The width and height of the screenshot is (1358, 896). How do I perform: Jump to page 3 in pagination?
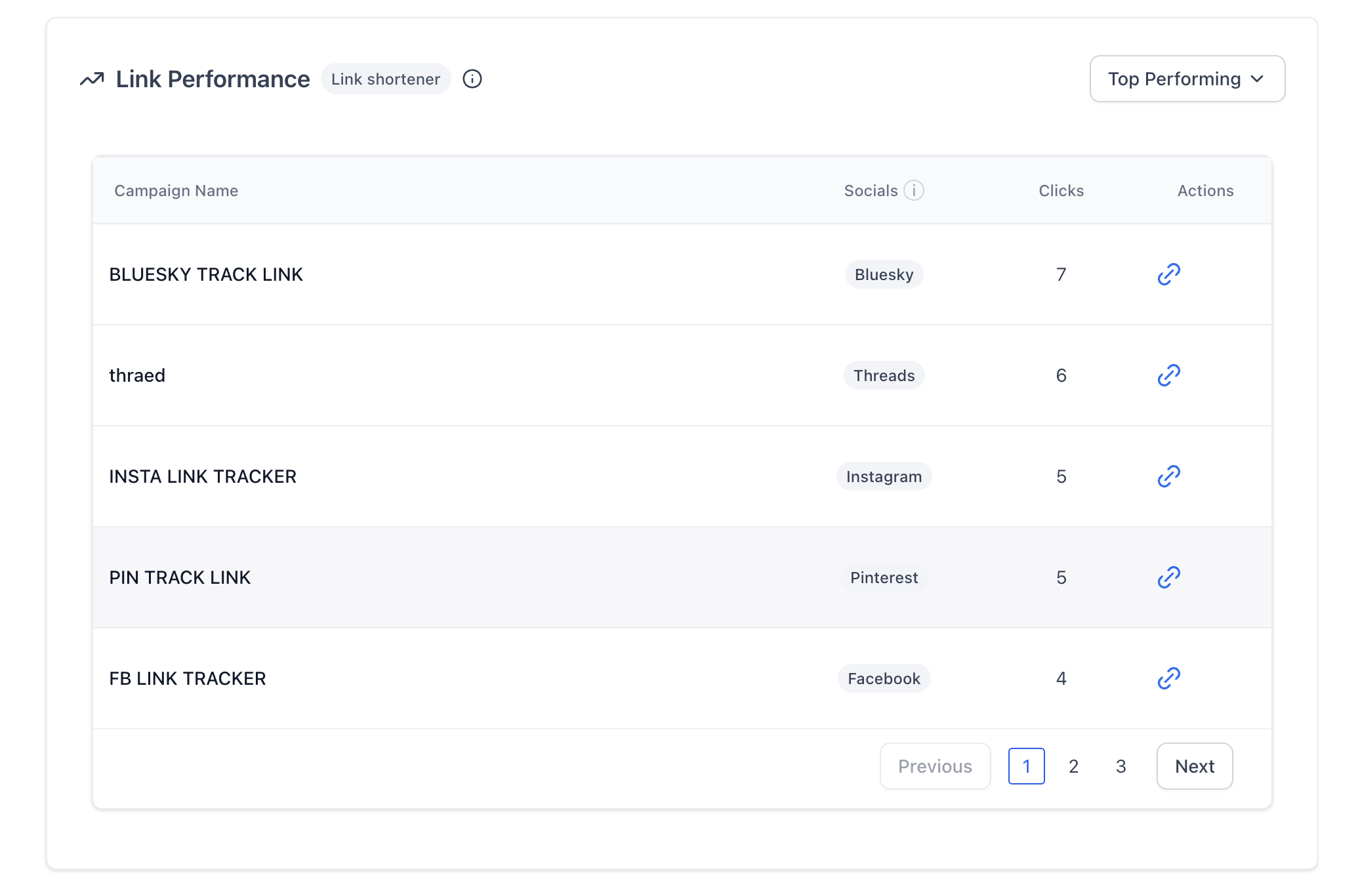(x=1121, y=766)
